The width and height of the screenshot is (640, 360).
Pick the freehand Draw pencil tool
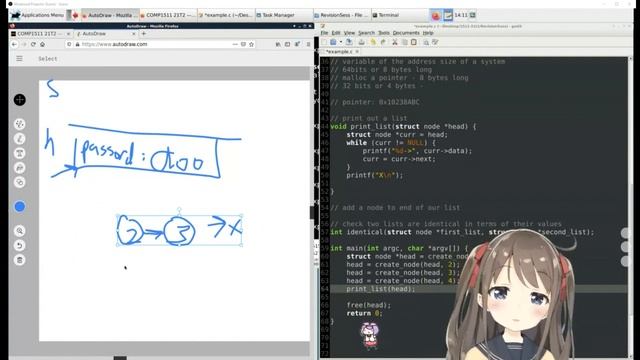pos(20,139)
